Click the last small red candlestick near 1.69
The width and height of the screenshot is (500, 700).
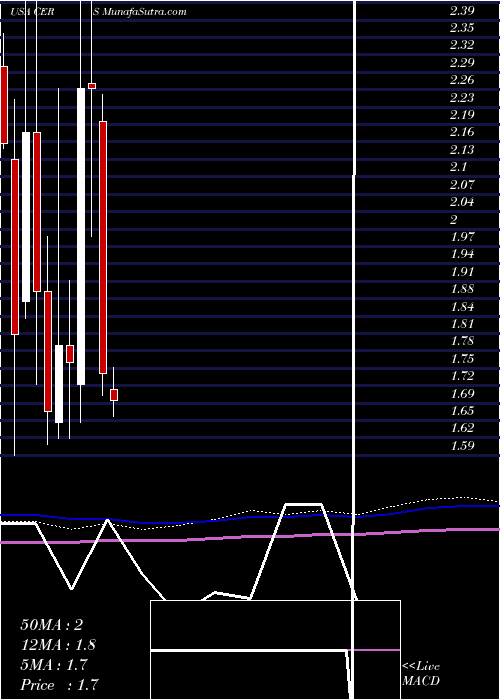[114, 395]
